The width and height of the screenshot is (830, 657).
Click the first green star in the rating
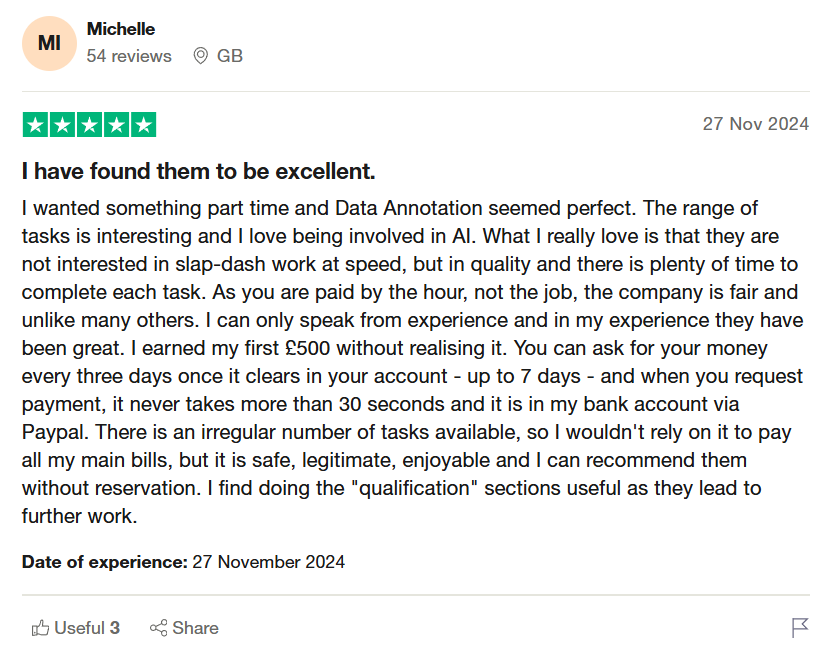click(x=33, y=124)
